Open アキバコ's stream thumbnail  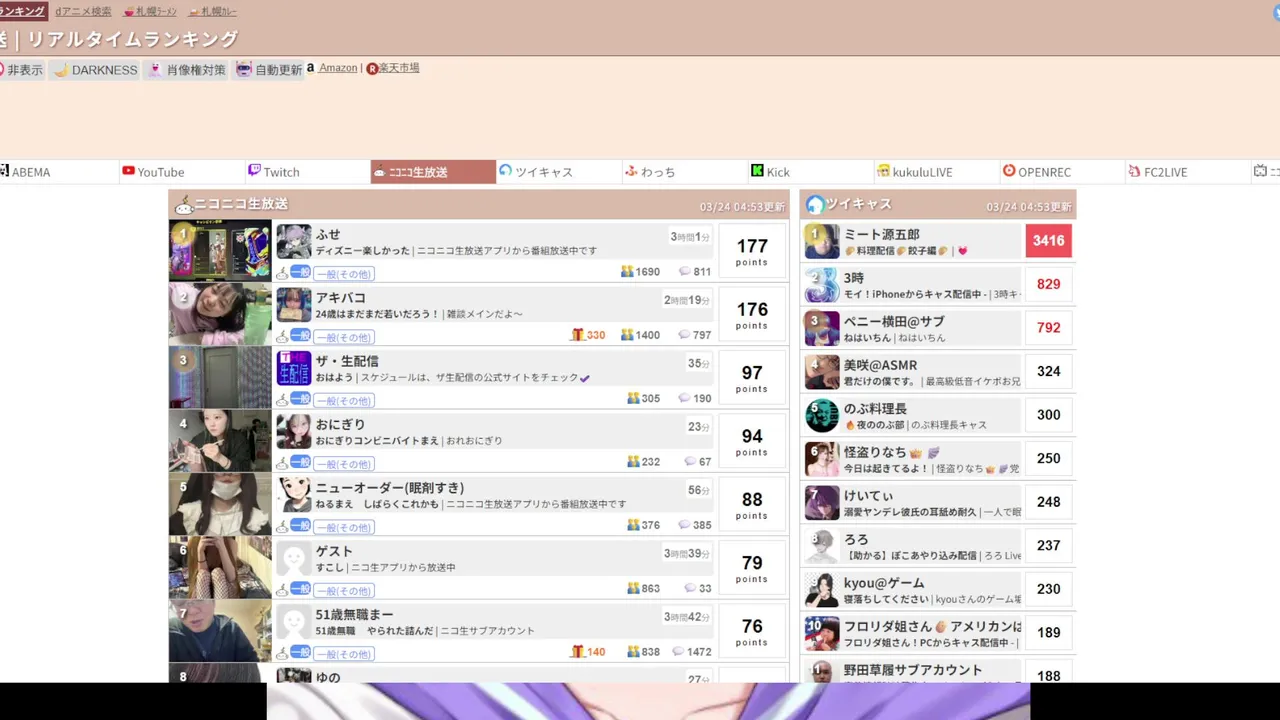[x=220, y=314]
